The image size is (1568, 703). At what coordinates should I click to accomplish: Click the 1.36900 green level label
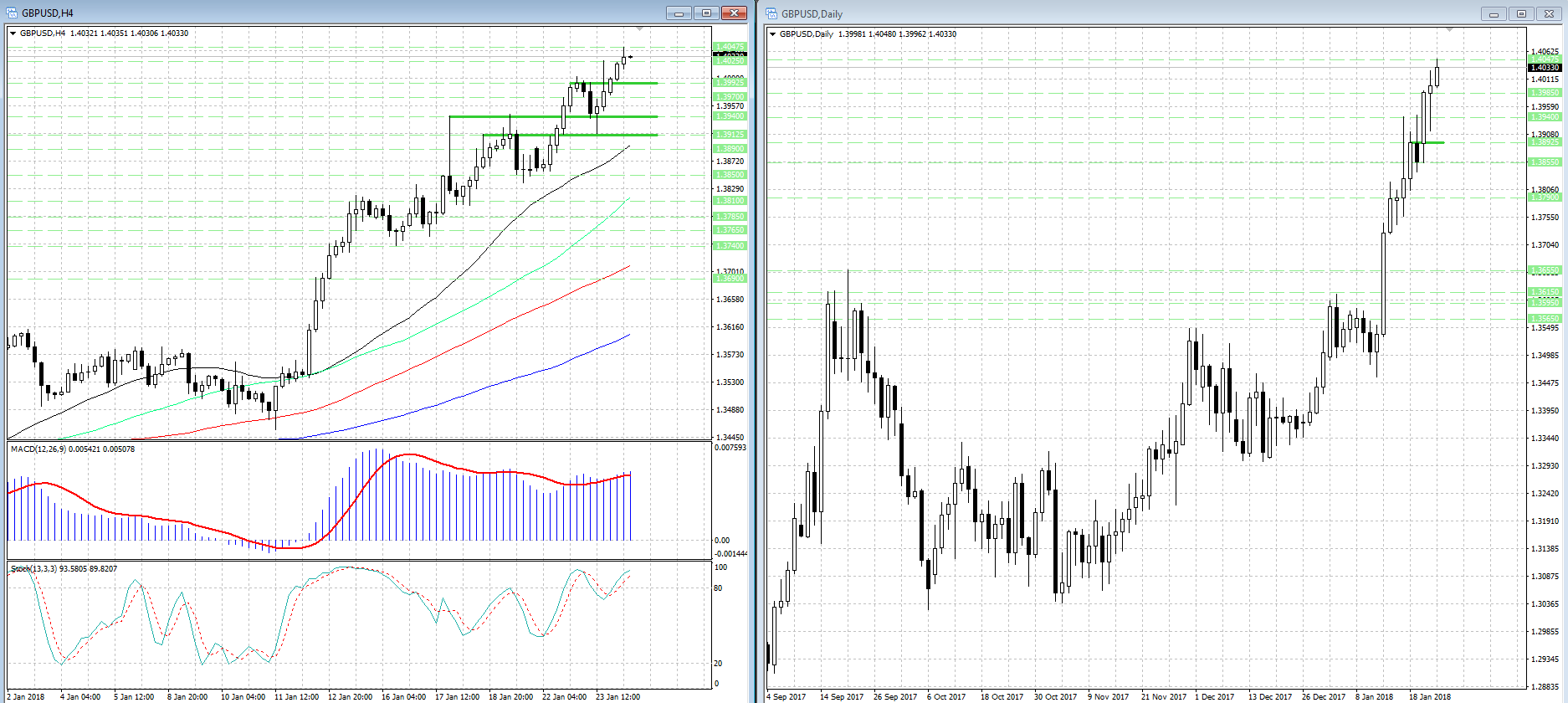(x=730, y=279)
